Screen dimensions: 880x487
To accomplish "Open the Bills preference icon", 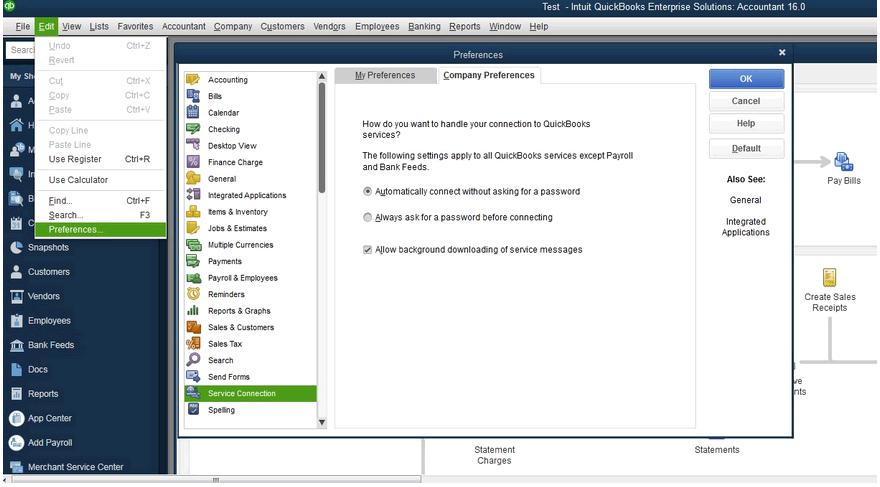I will (193, 96).
